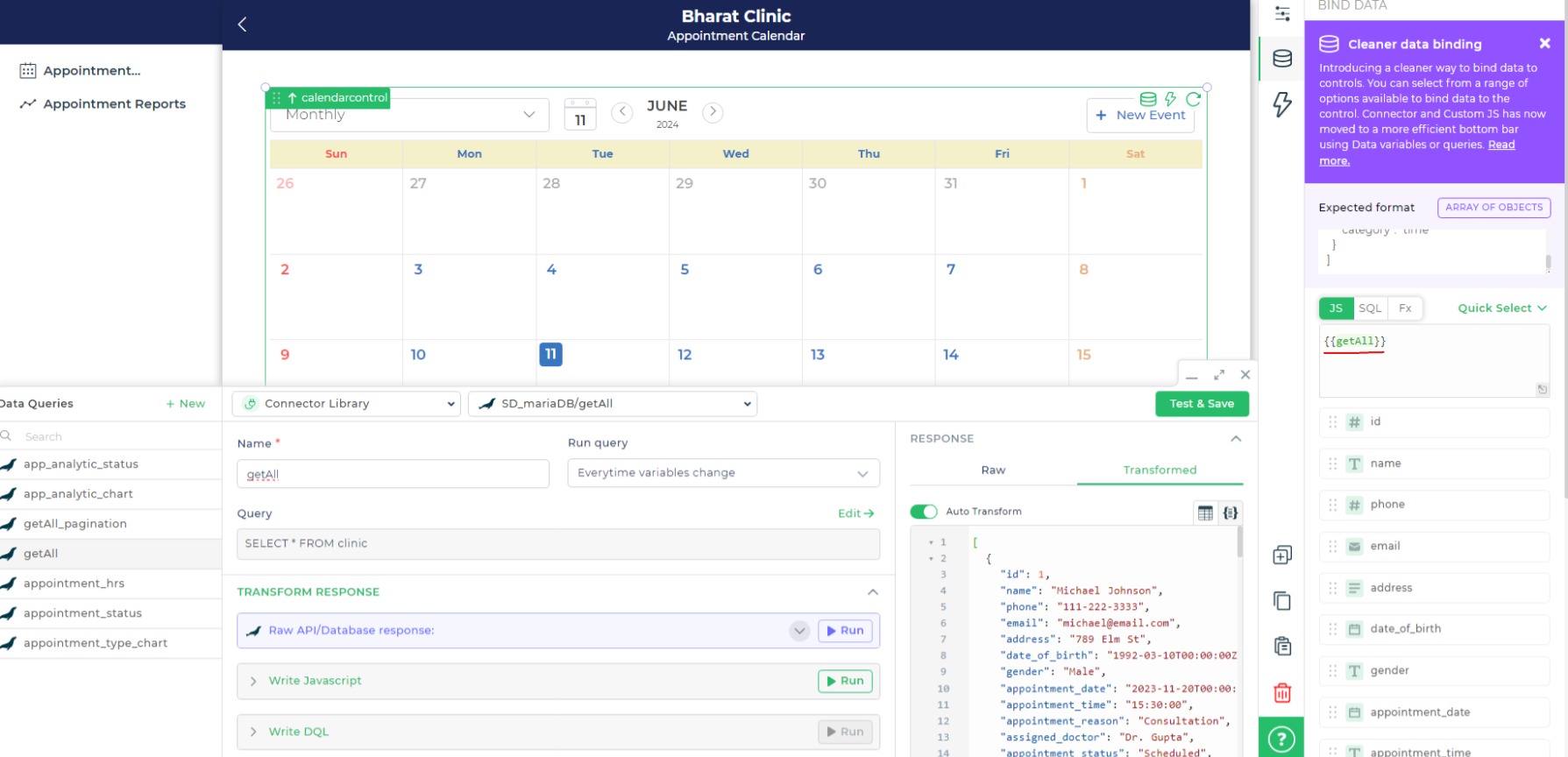This screenshot has height=757, width=1568.
Task: Follow the Read more link
Action: (x=1501, y=145)
